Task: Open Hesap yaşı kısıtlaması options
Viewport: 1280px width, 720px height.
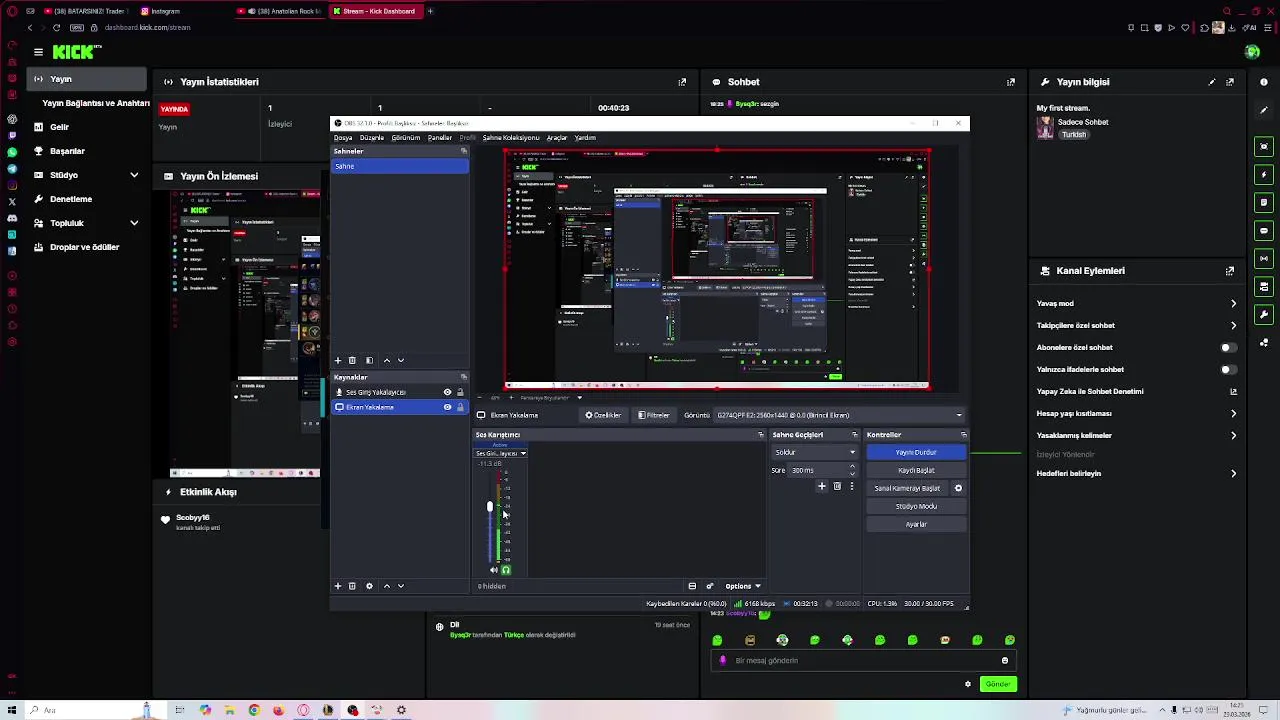Action: pos(1233,413)
